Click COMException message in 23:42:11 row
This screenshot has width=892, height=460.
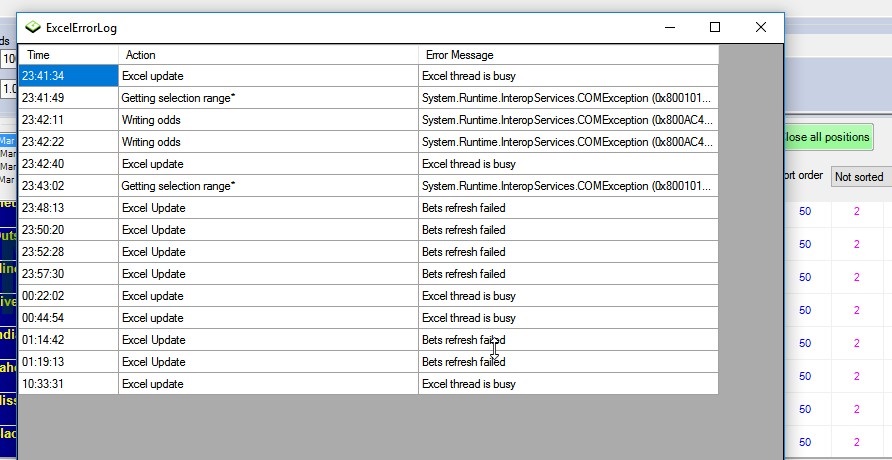(567, 120)
